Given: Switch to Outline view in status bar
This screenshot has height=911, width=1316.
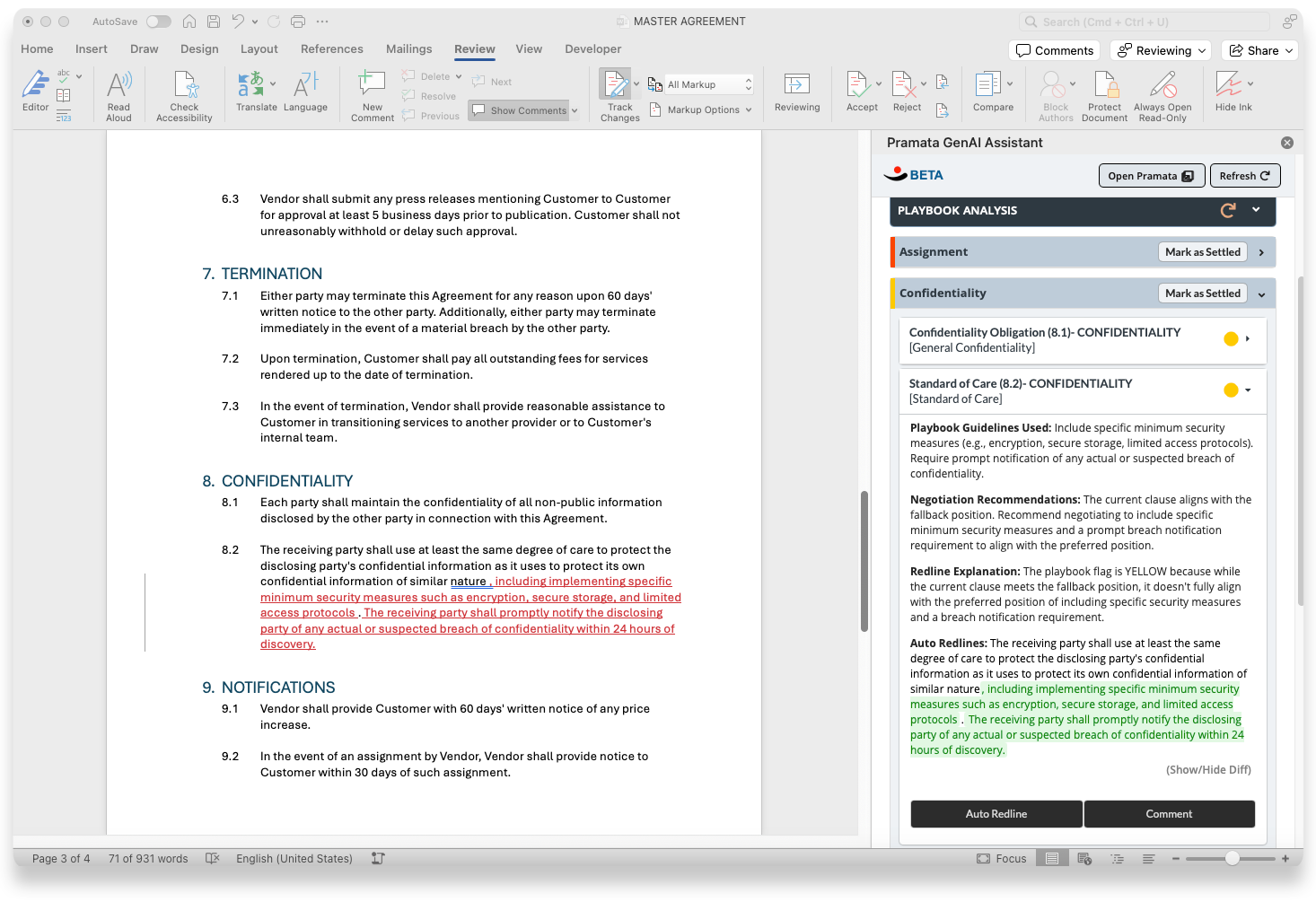Looking at the screenshot, I should click(1118, 859).
